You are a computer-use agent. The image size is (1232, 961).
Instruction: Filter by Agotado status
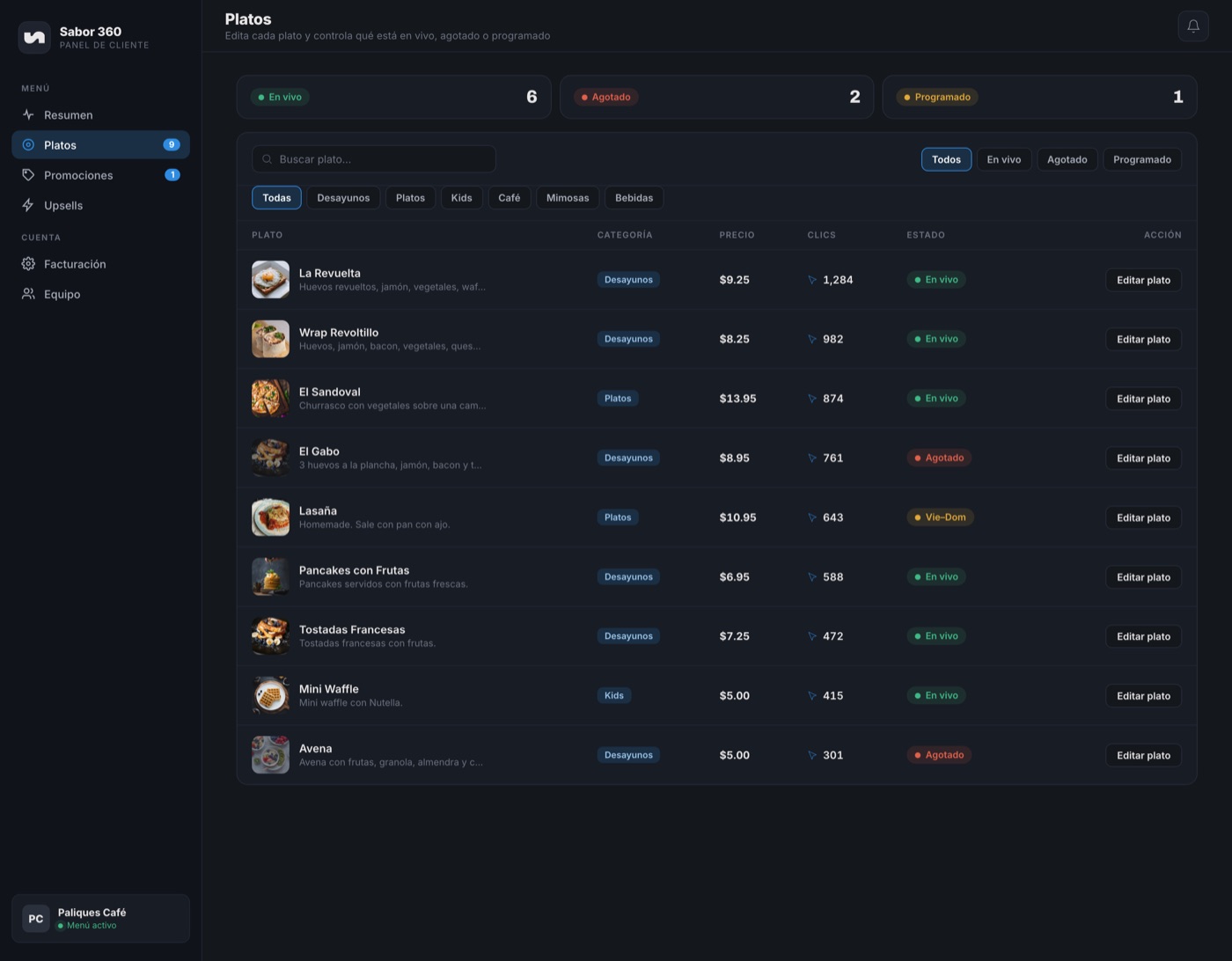coord(1067,159)
